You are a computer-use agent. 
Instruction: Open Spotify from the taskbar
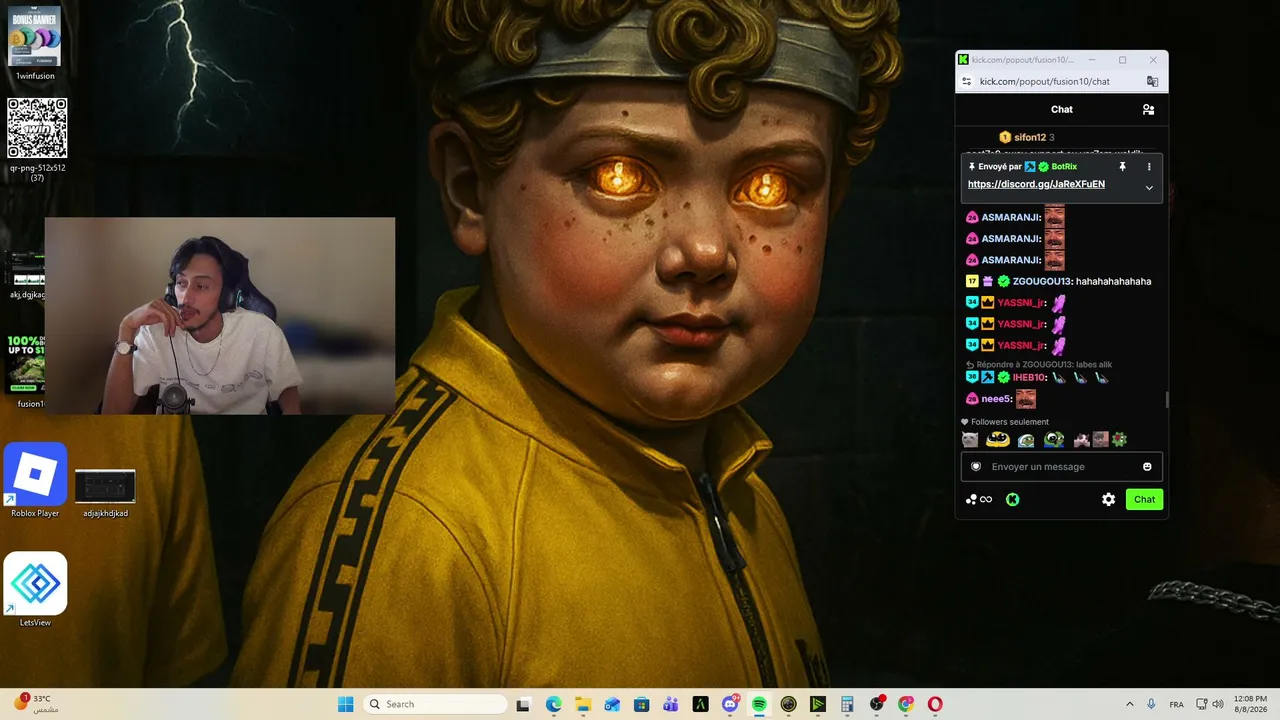tap(759, 704)
